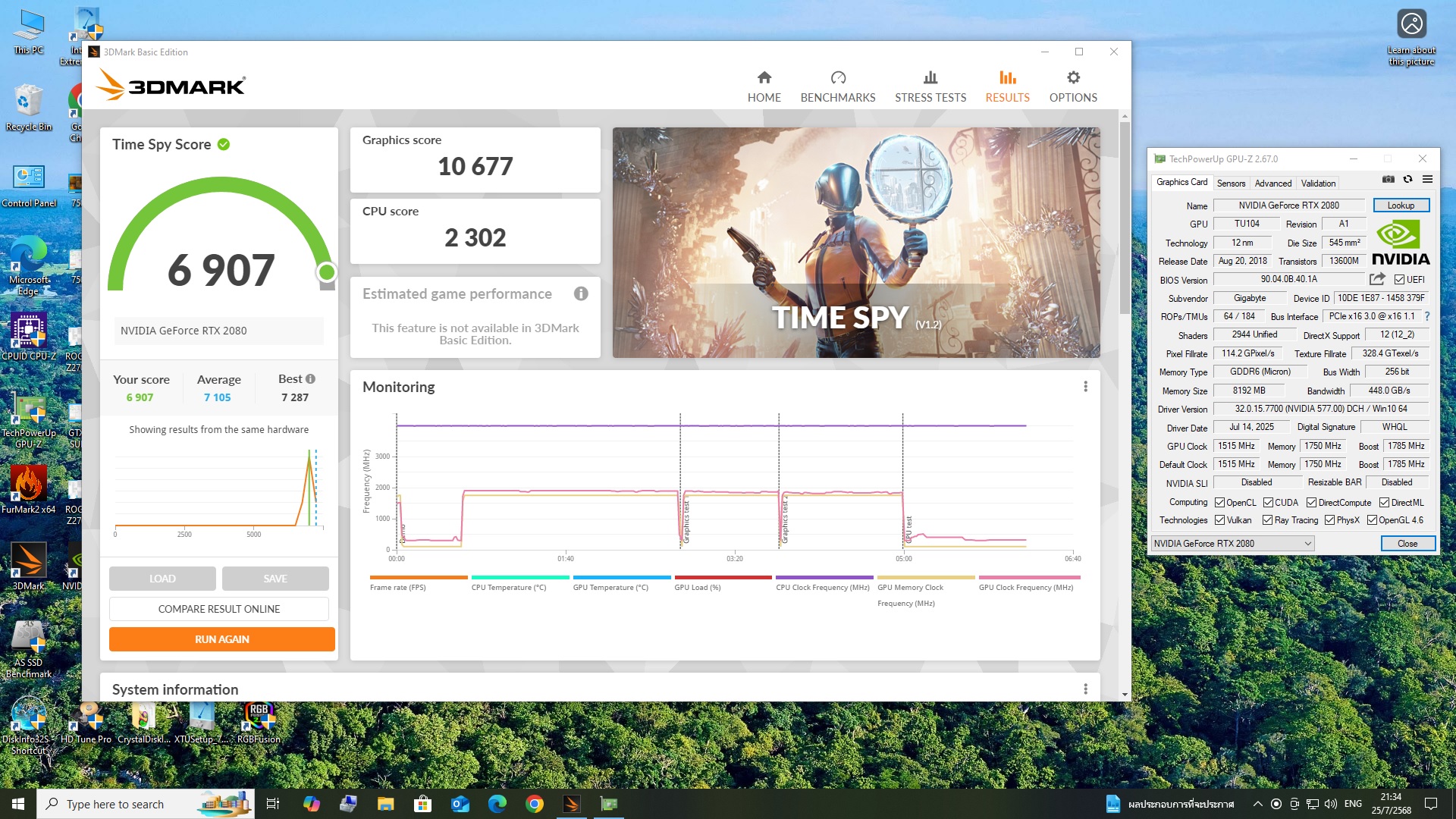Toggle the UEFI checkbox
The image size is (1456, 819).
click(x=1399, y=280)
